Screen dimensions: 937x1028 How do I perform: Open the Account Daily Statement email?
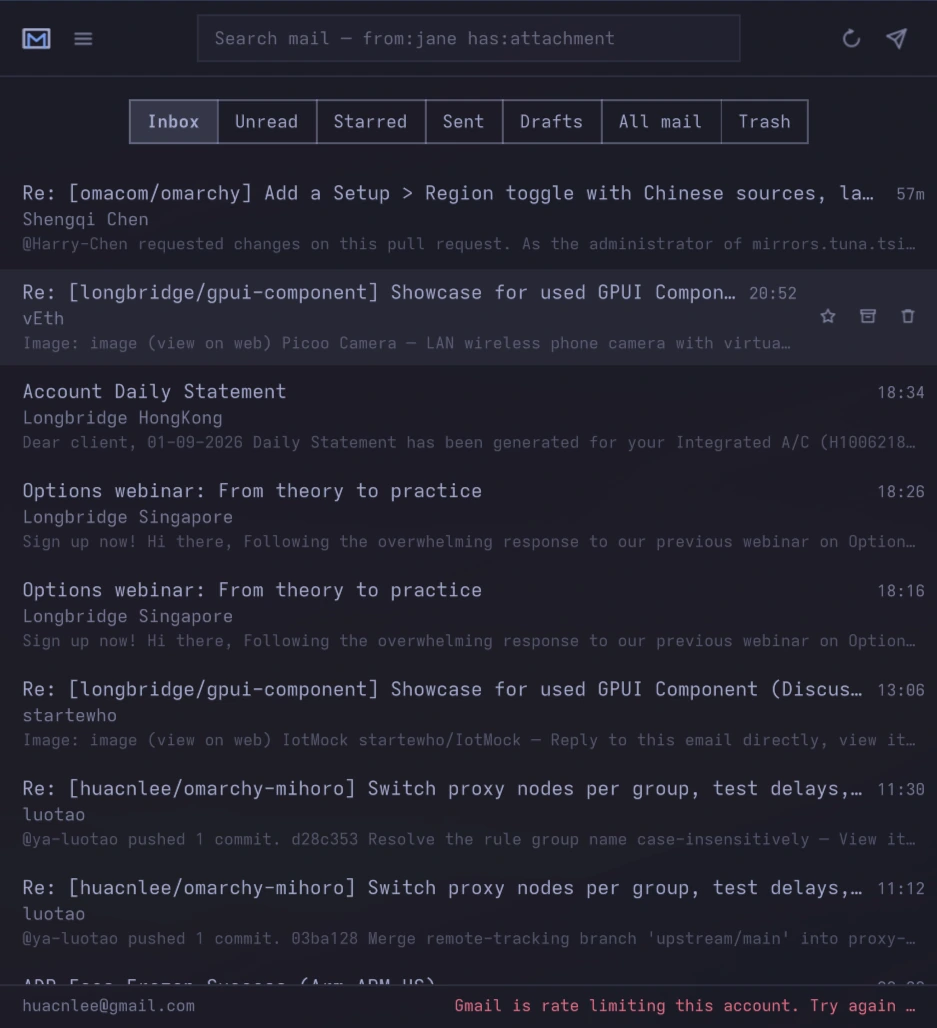tap(468, 416)
